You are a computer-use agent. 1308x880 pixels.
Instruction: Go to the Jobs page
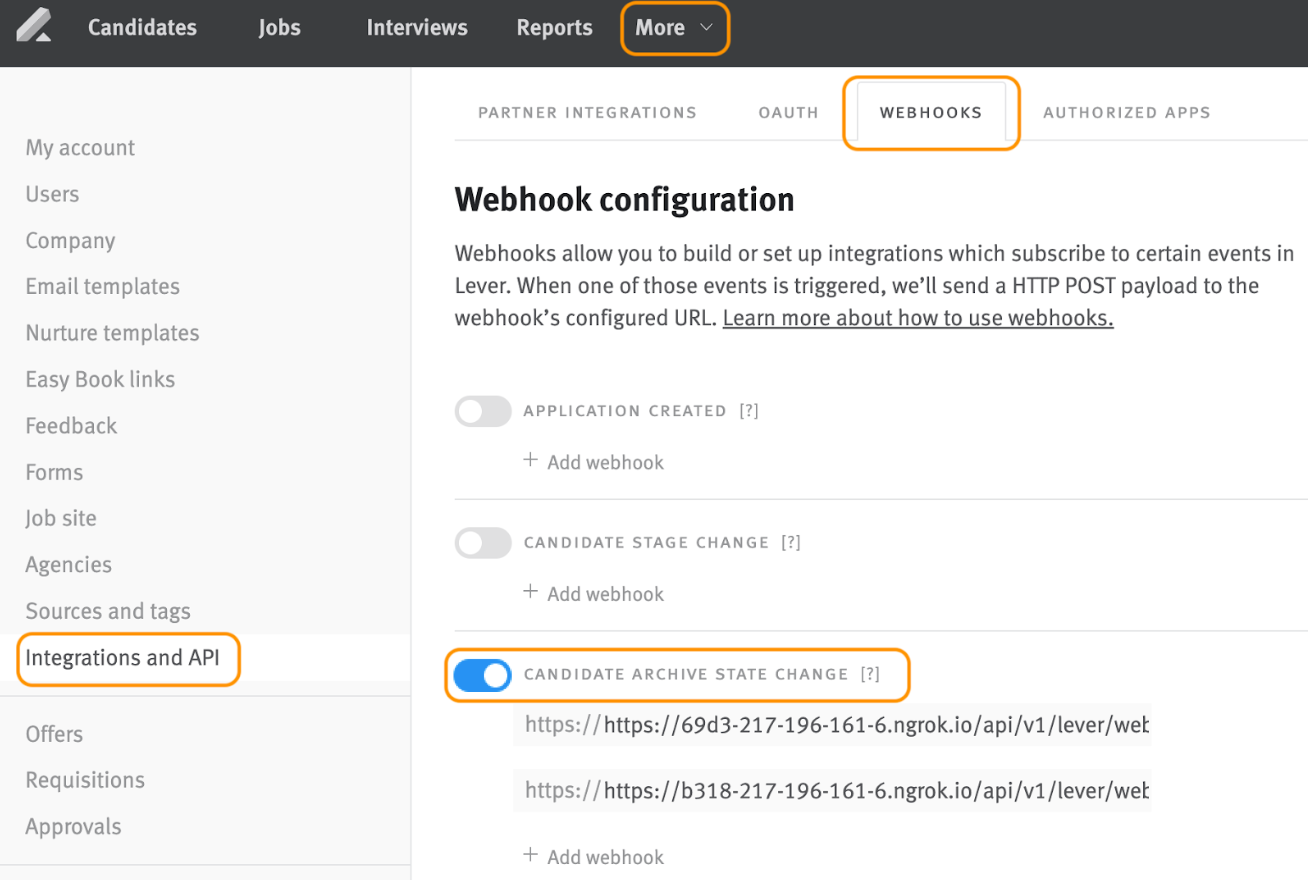279,28
